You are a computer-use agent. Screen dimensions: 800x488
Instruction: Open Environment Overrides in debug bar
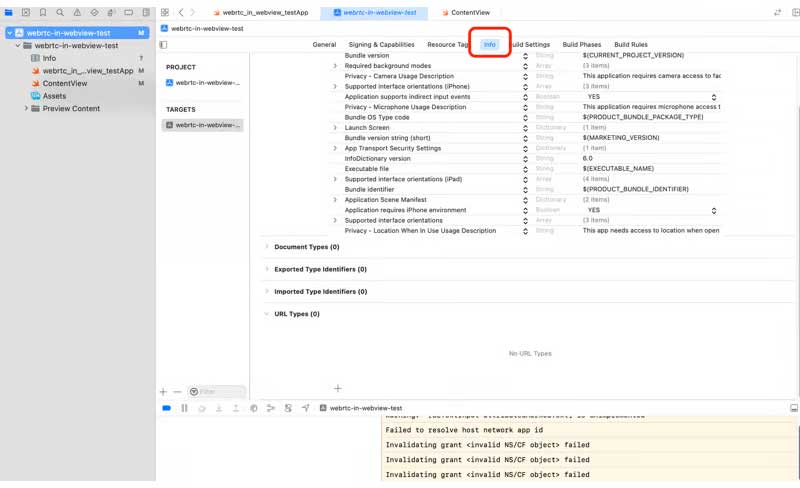pyautogui.click(x=288, y=408)
